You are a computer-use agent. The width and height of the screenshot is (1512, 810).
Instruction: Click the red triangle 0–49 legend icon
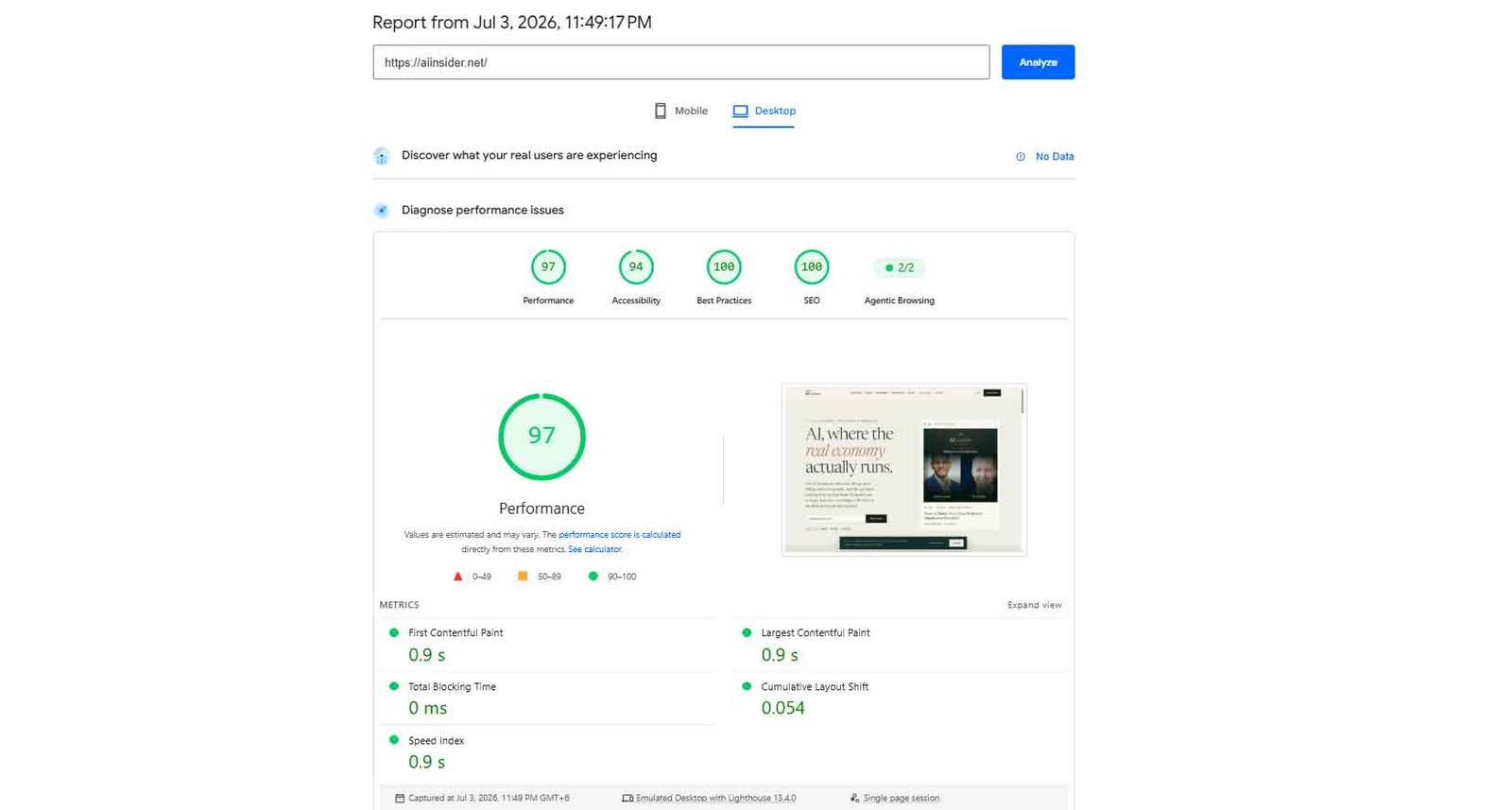[x=458, y=577]
